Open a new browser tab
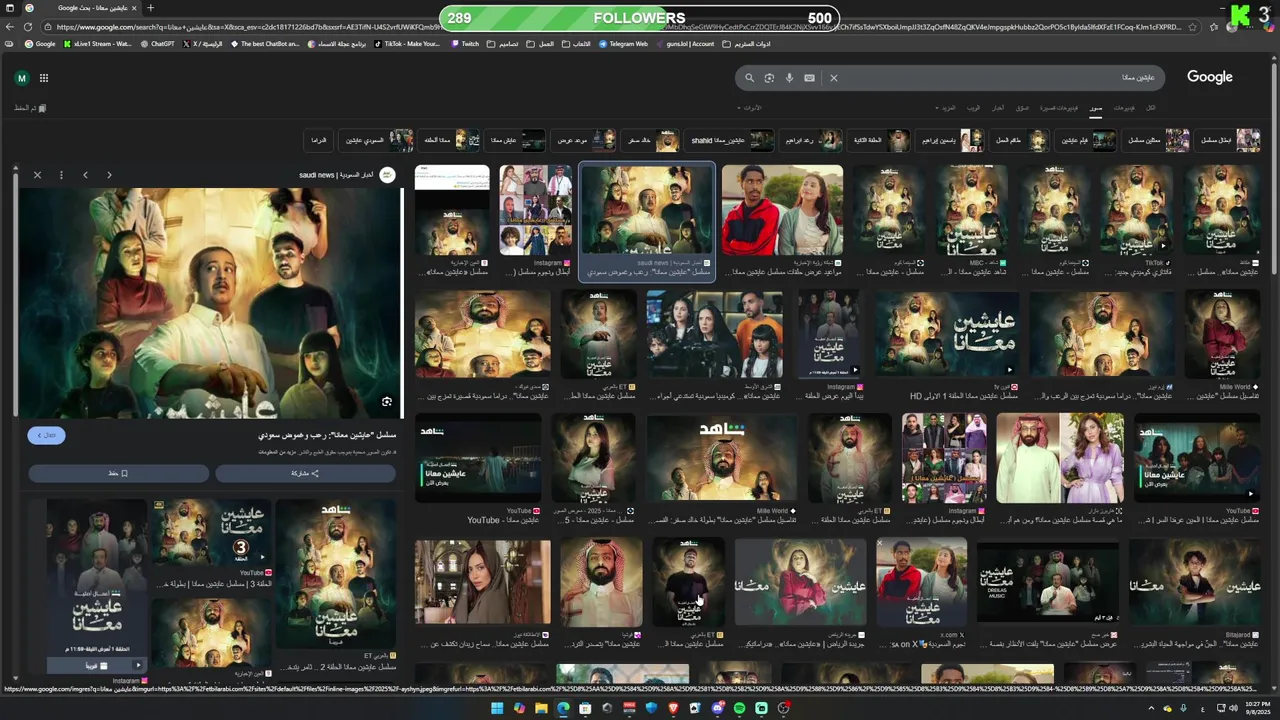 click(150, 8)
